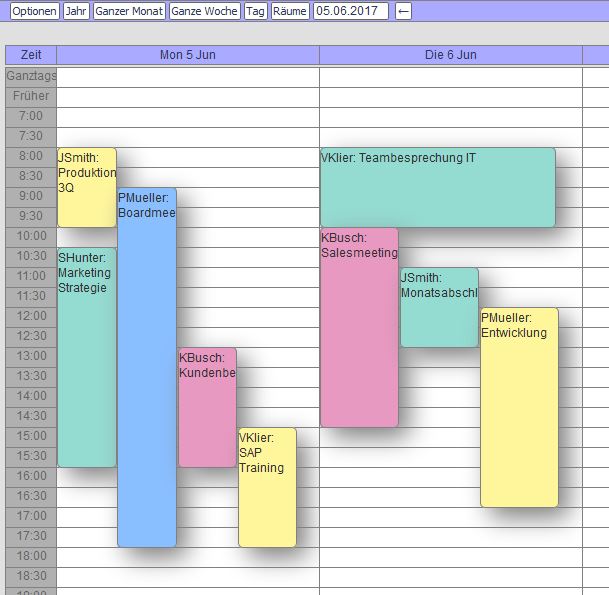Open PMueller Entwicklung appointment

519,407
